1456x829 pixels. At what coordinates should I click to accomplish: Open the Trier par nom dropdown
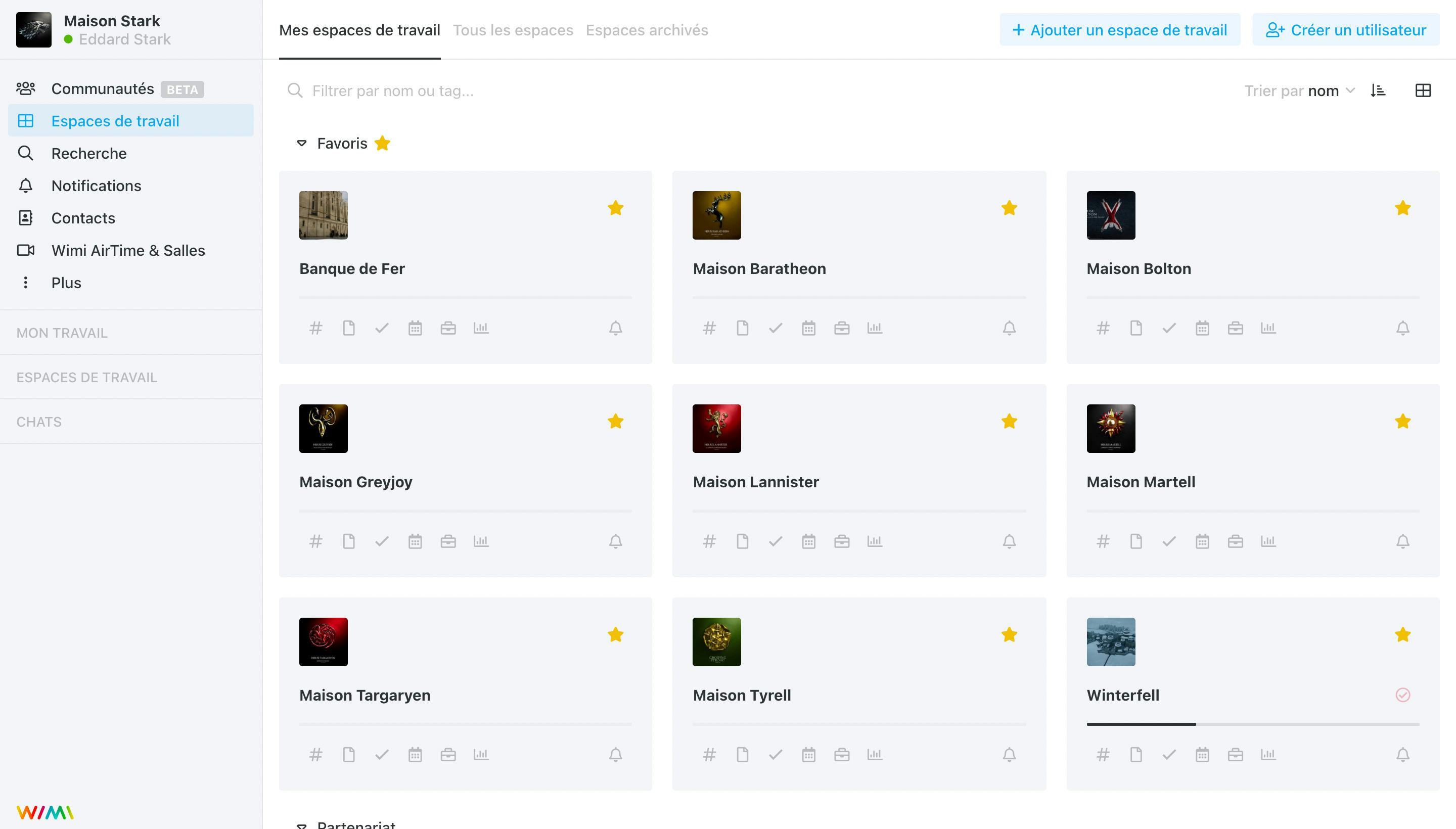click(1299, 90)
